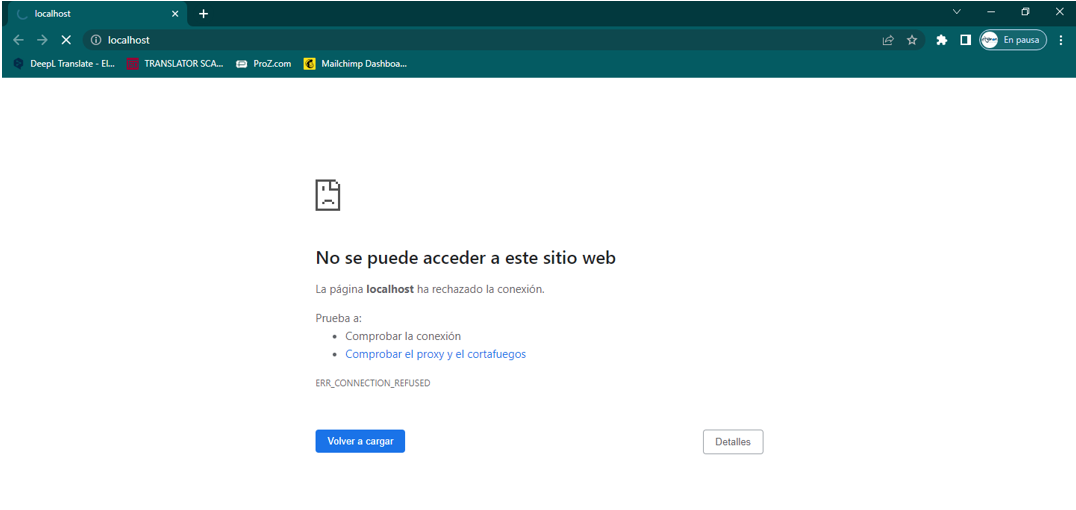Viewport: 1076px width, 510px height.
Task: Click the Detalles button
Action: (x=733, y=442)
